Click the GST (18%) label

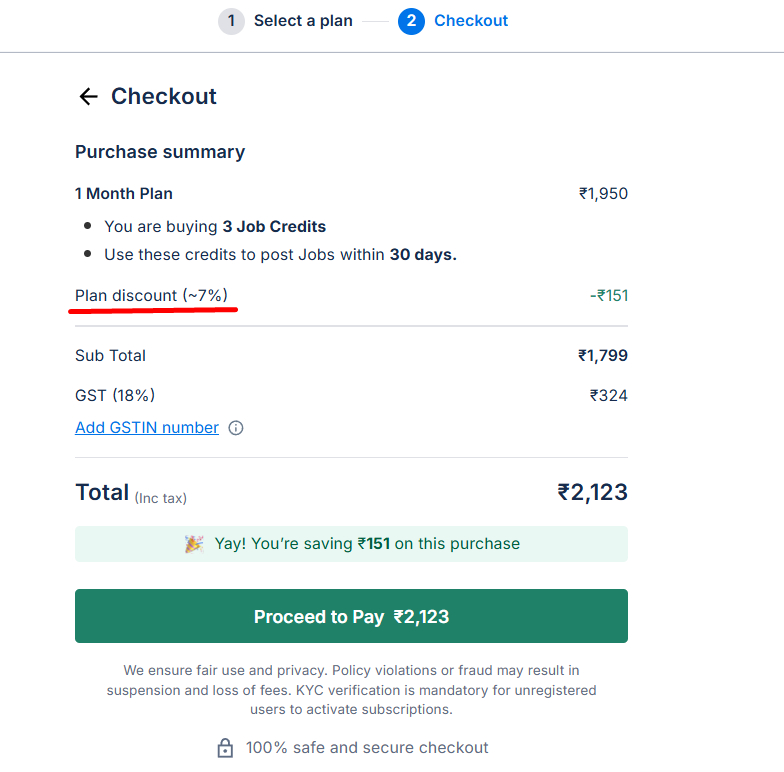point(115,396)
